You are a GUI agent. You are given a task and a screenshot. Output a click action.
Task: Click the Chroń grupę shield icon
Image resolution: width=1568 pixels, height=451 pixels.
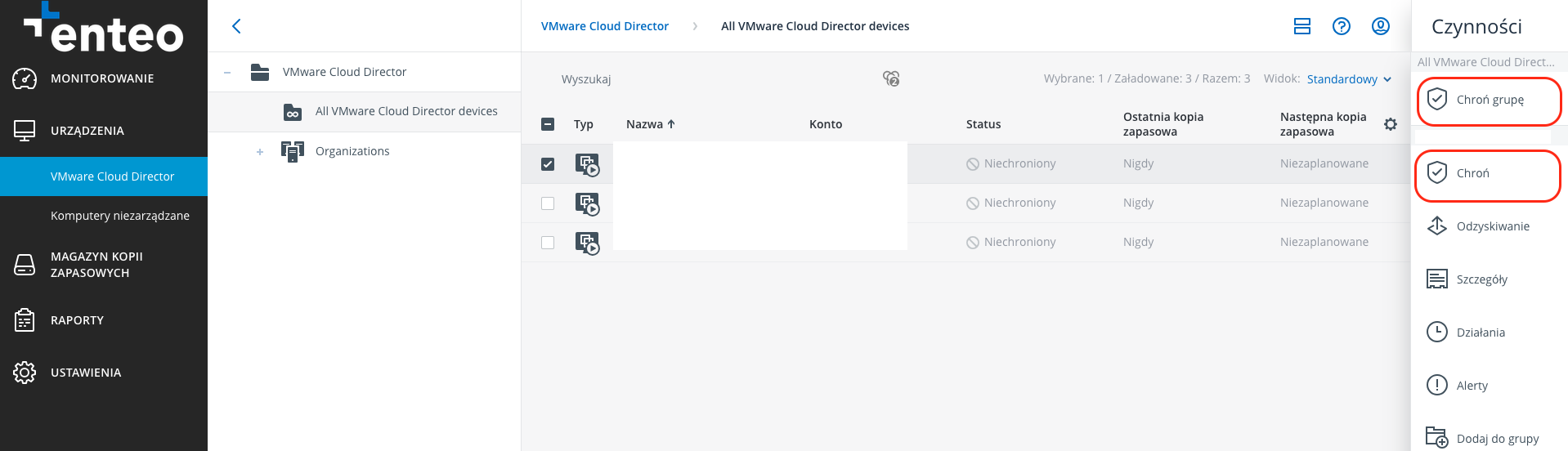1437,100
